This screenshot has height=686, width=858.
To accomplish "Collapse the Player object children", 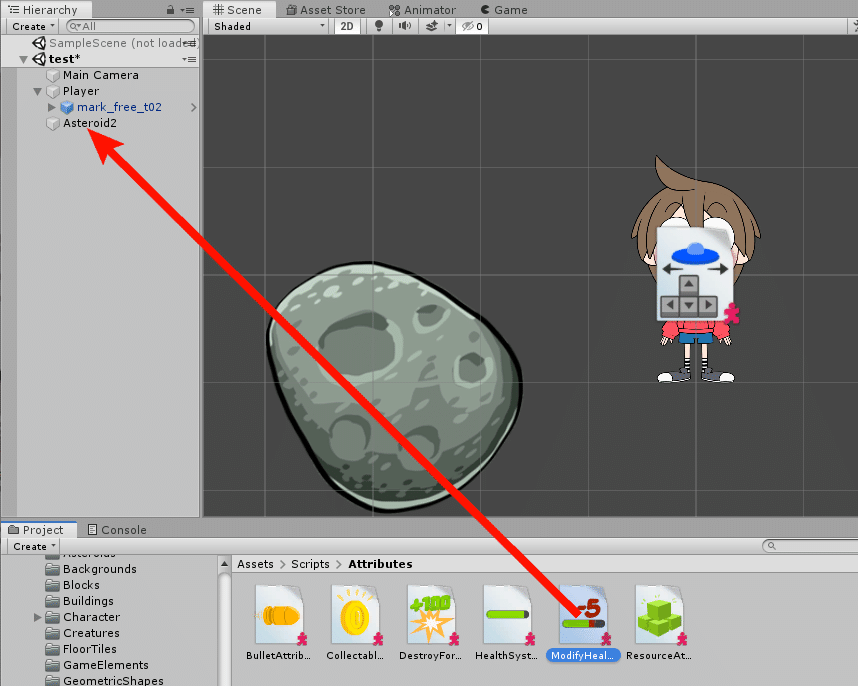I will tap(37, 91).
